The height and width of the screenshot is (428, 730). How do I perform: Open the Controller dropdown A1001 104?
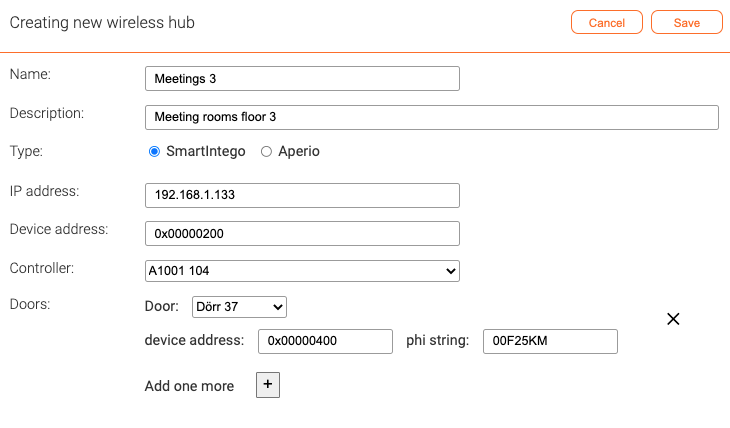302,271
